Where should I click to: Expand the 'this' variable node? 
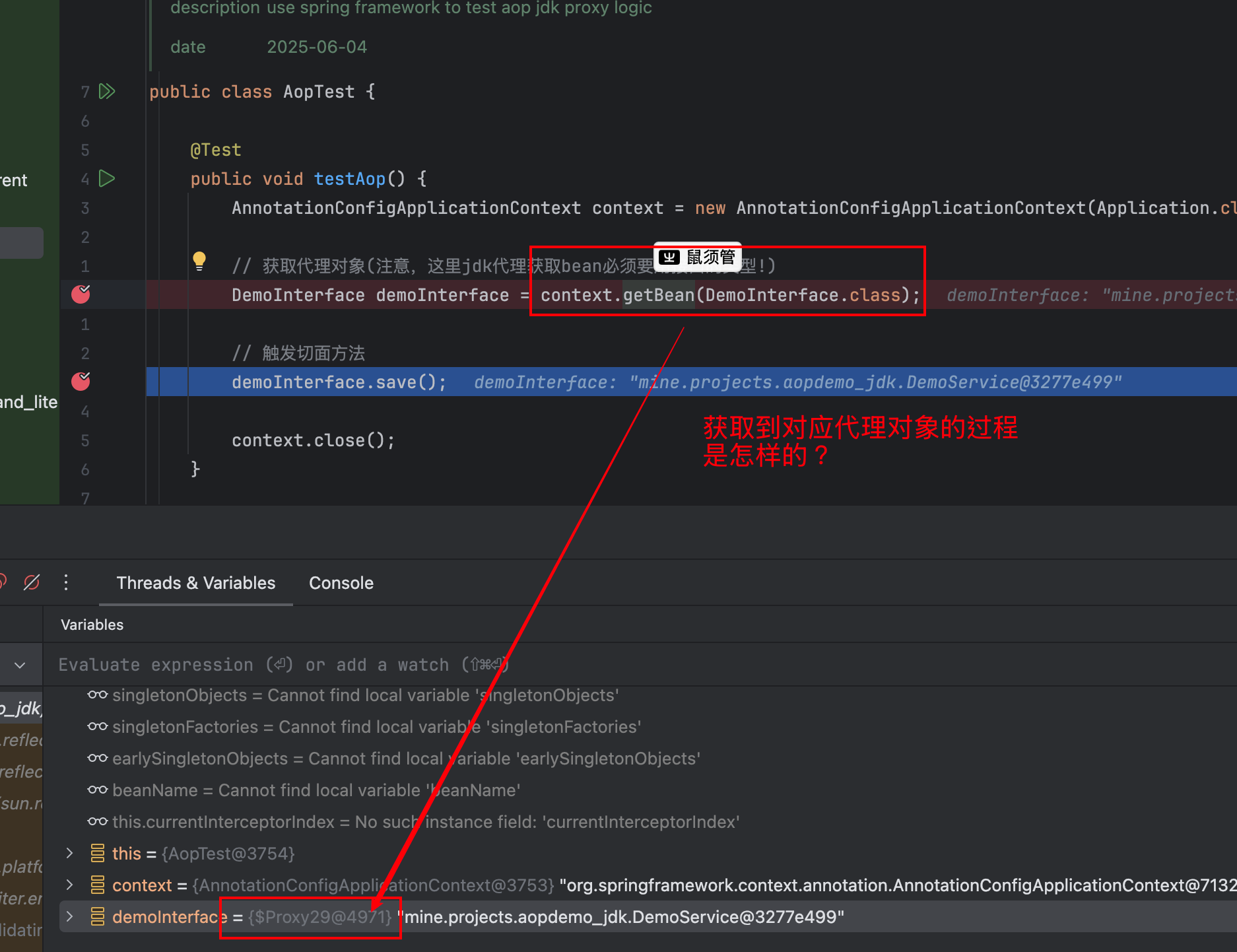click(x=70, y=853)
